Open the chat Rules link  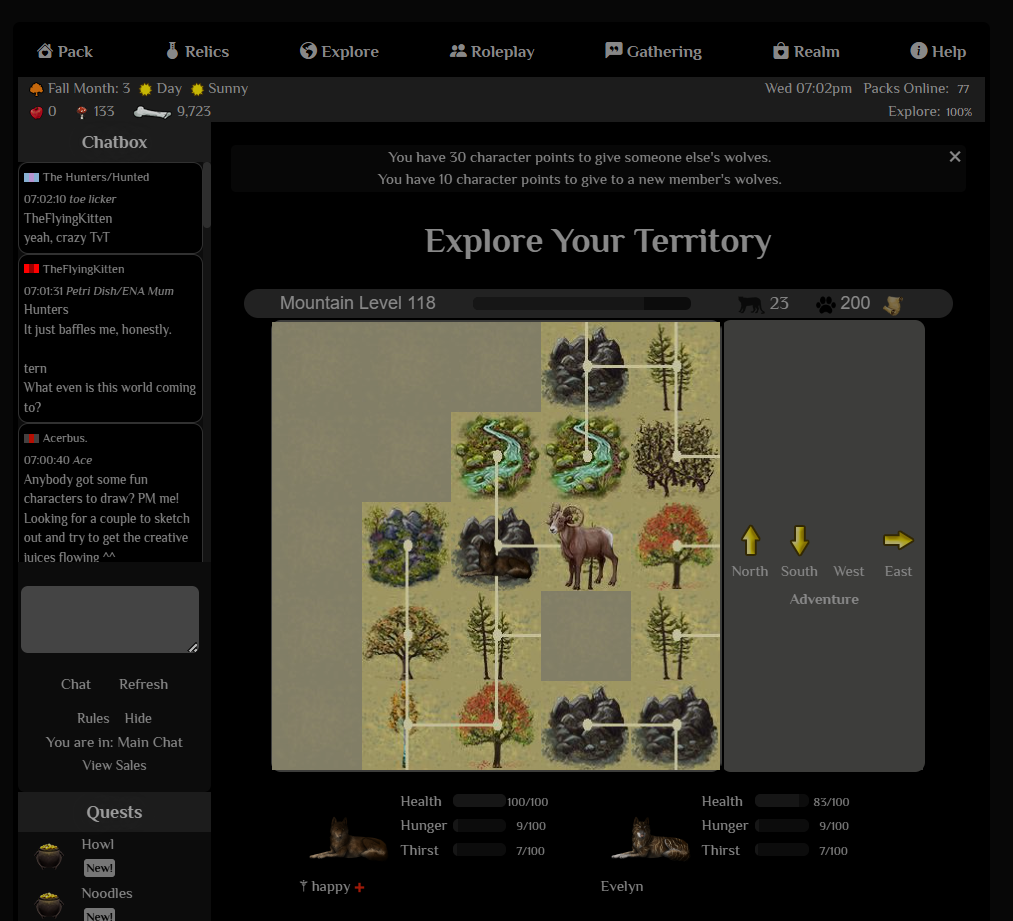coord(93,719)
